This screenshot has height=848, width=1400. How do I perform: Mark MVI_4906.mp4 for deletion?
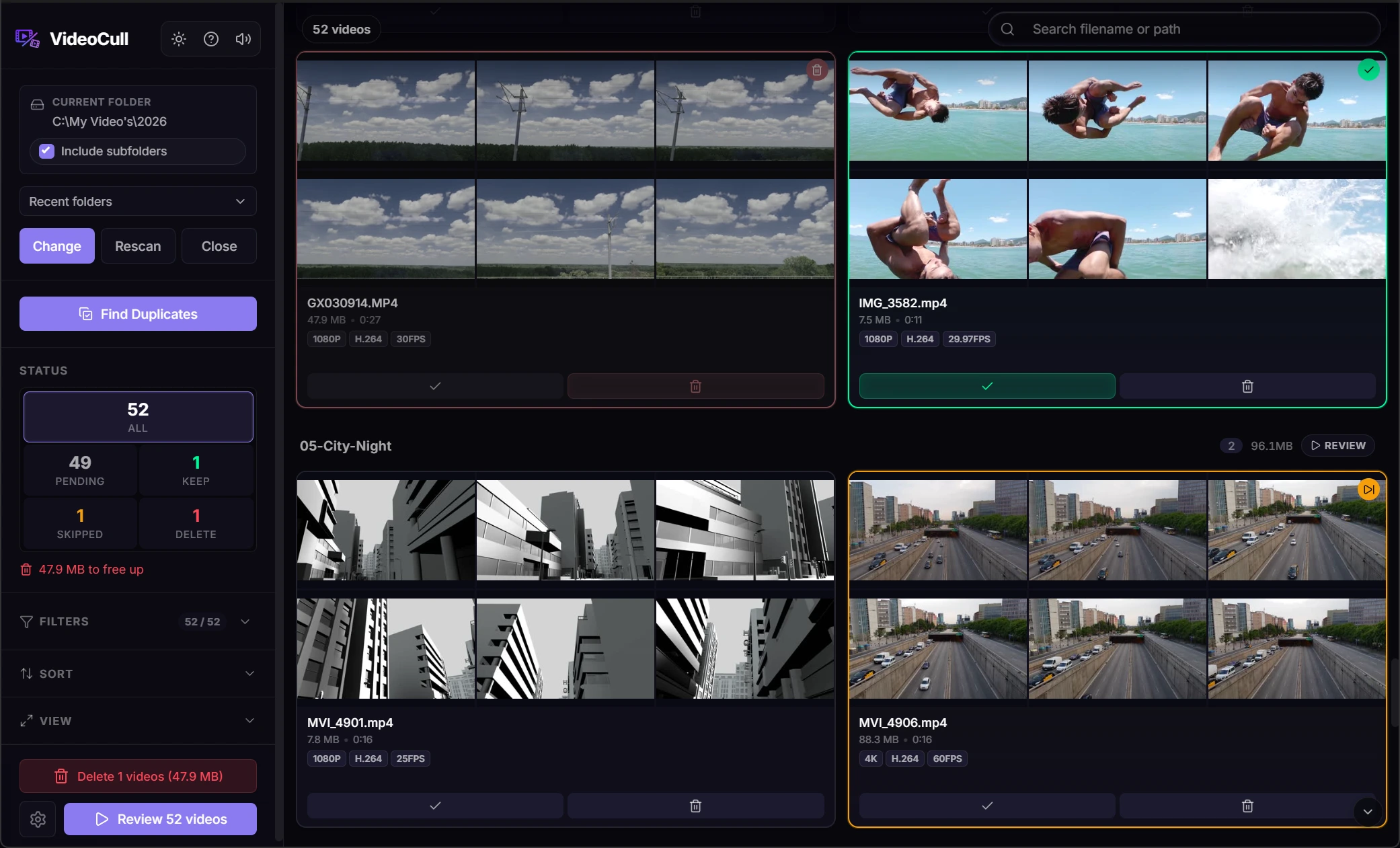[x=1247, y=806]
